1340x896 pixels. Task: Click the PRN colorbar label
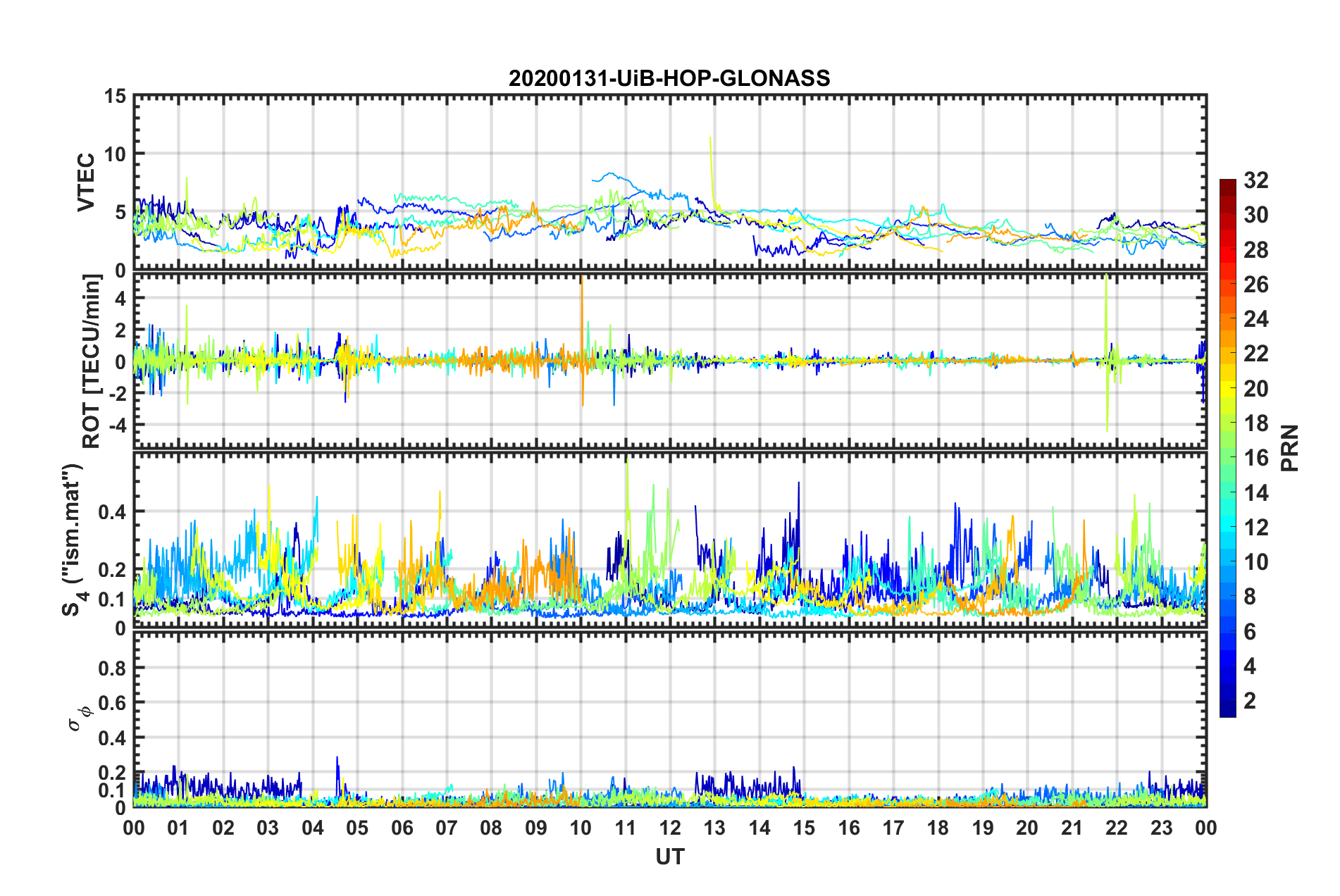[1290, 448]
